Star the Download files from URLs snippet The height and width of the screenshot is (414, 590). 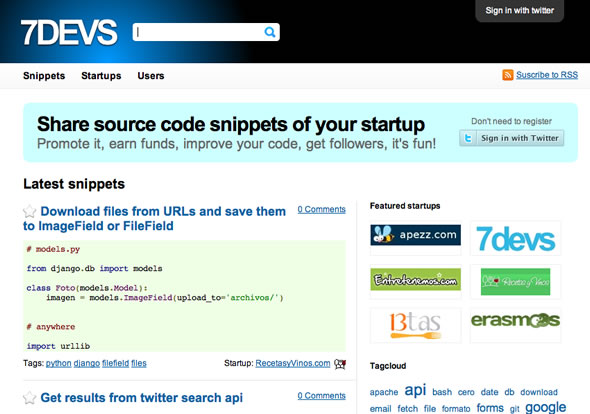tap(29, 212)
